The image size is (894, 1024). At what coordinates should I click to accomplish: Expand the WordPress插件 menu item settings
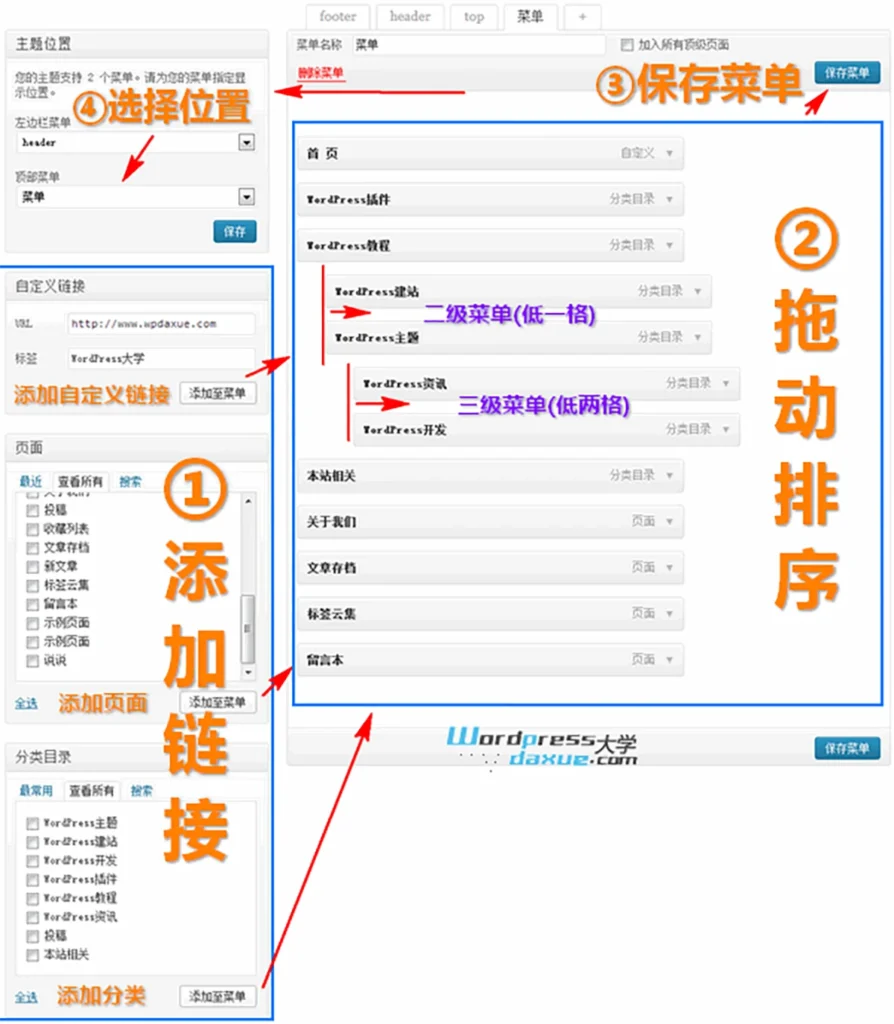click(669, 200)
